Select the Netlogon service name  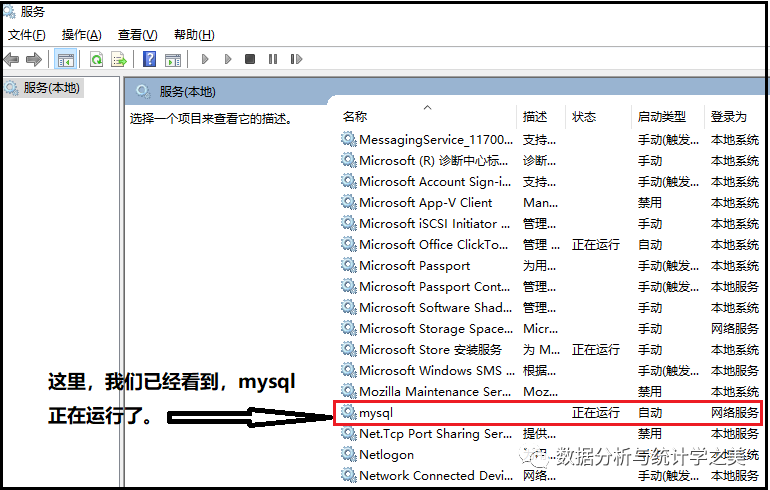click(386, 455)
